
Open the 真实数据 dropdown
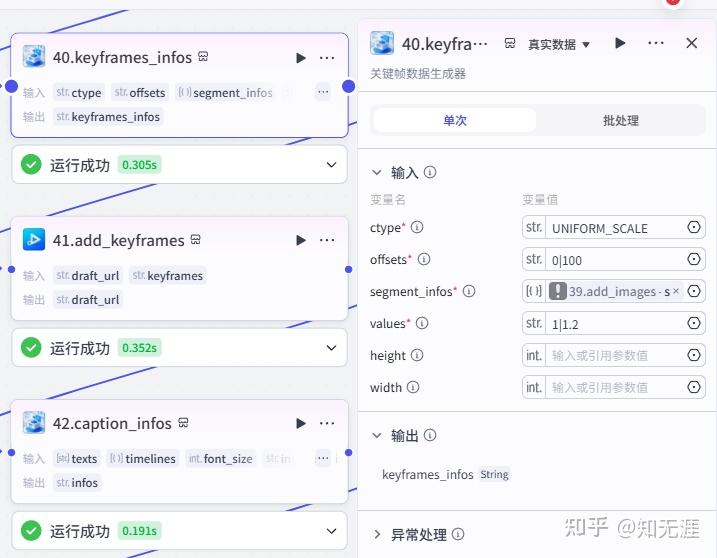[559, 44]
